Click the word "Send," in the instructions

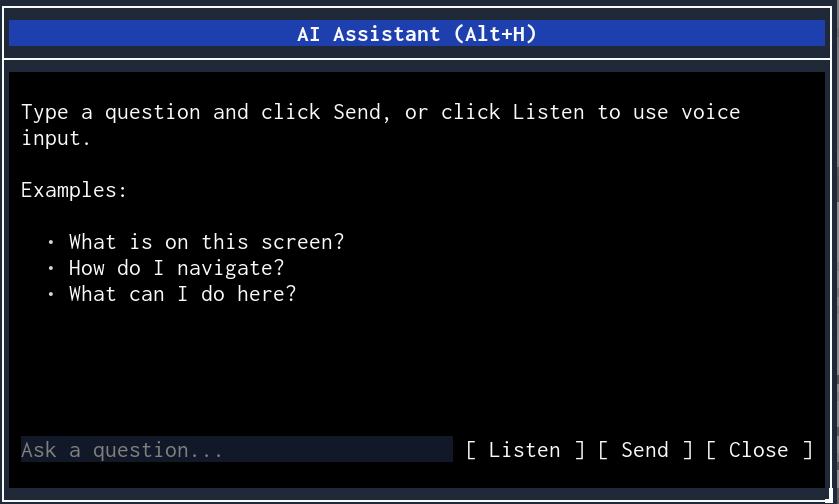click(x=362, y=112)
